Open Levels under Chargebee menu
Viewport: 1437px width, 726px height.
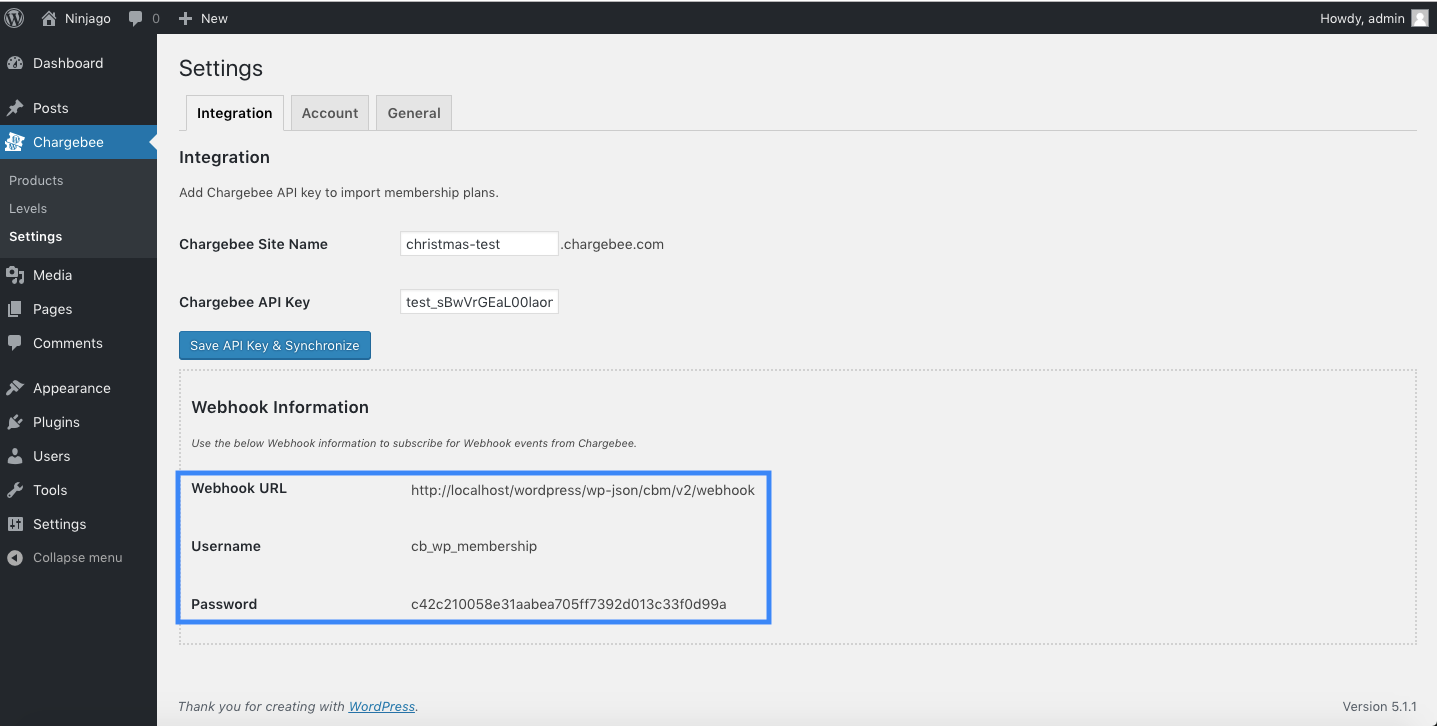(x=28, y=209)
